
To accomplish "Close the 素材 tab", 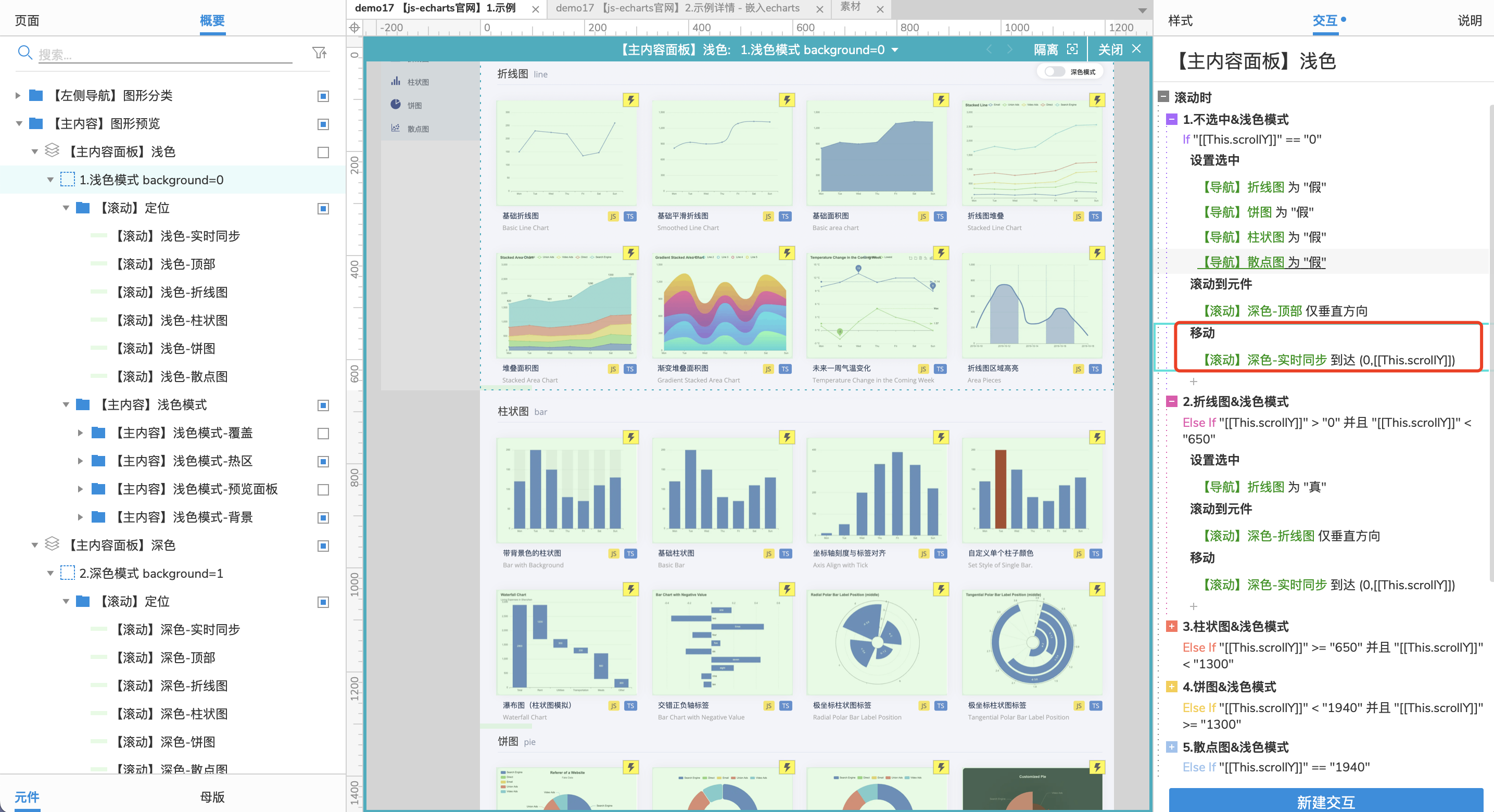I will pyautogui.click(x=880, y=9).
